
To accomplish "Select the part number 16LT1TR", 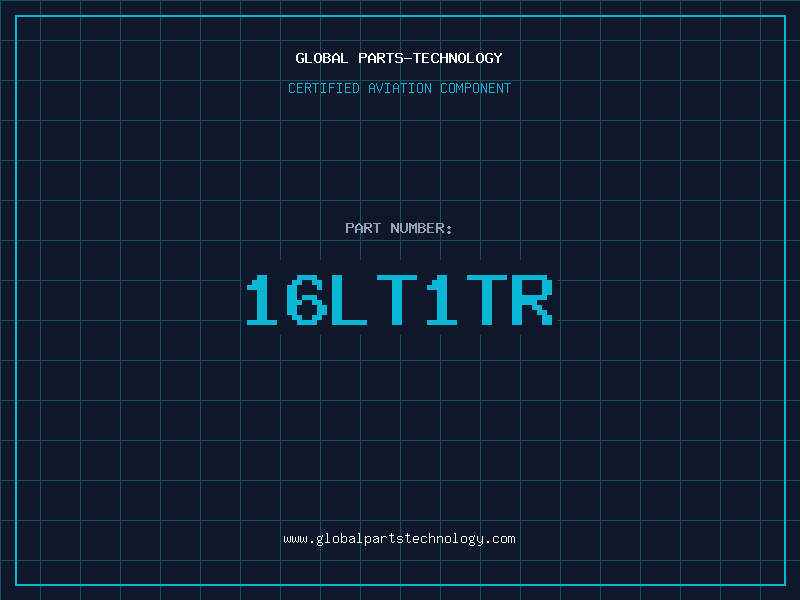I will [399, 300].
